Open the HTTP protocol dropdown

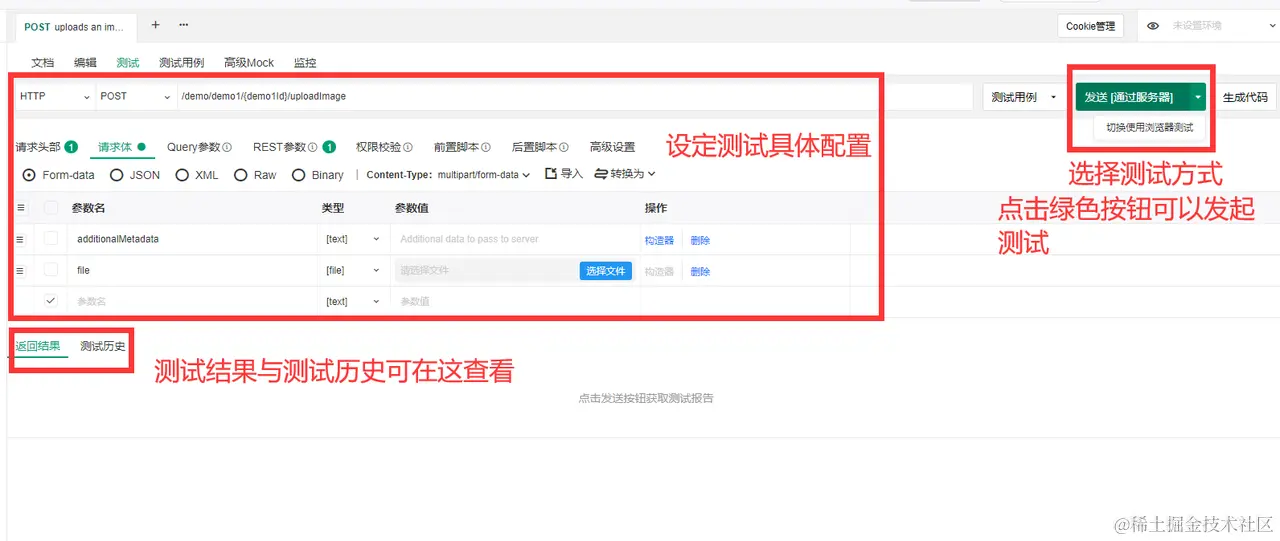pos(54,96)
